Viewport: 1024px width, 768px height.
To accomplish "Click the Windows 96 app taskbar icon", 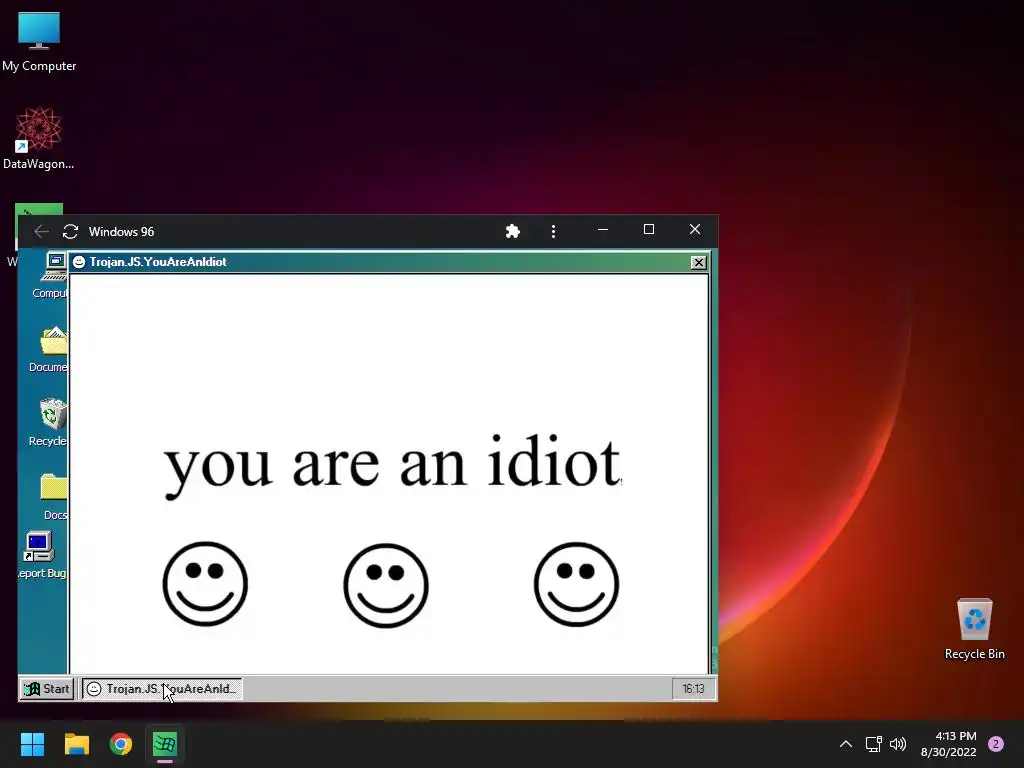I will [x=165, y=744].
